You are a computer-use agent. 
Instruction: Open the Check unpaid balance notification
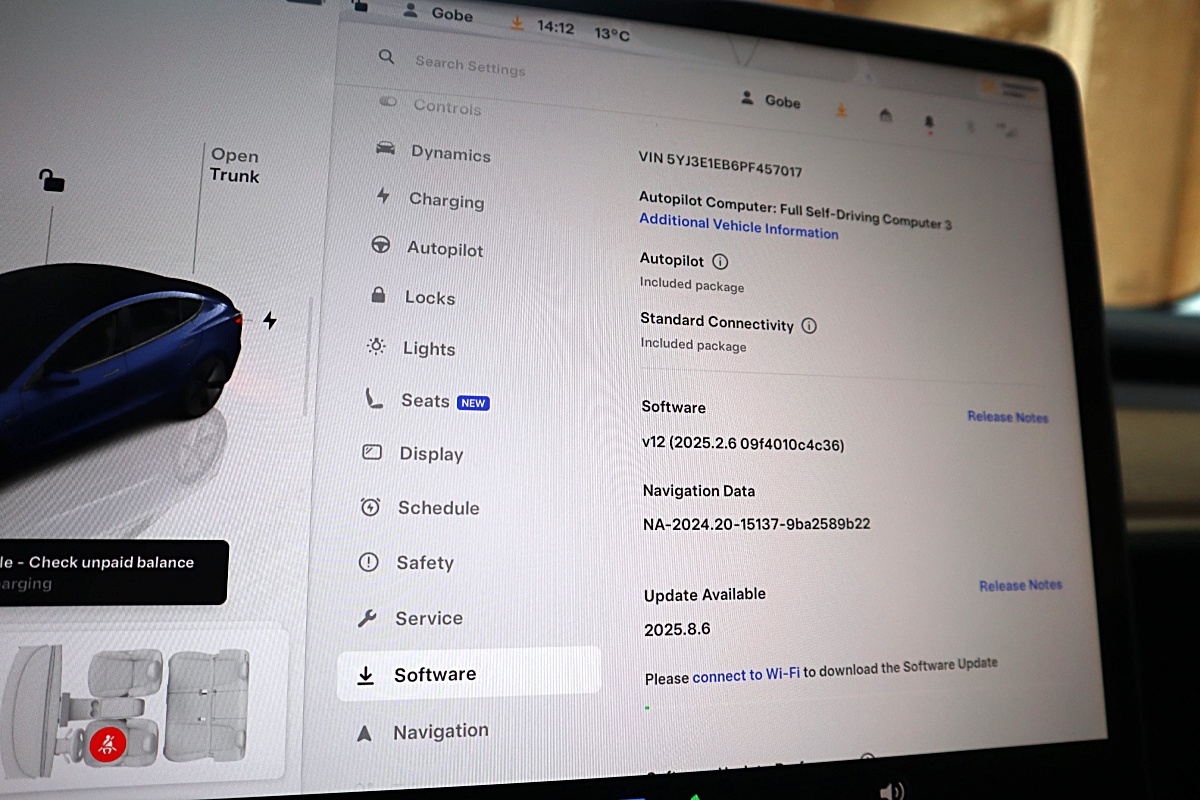[x=113, y=572]
